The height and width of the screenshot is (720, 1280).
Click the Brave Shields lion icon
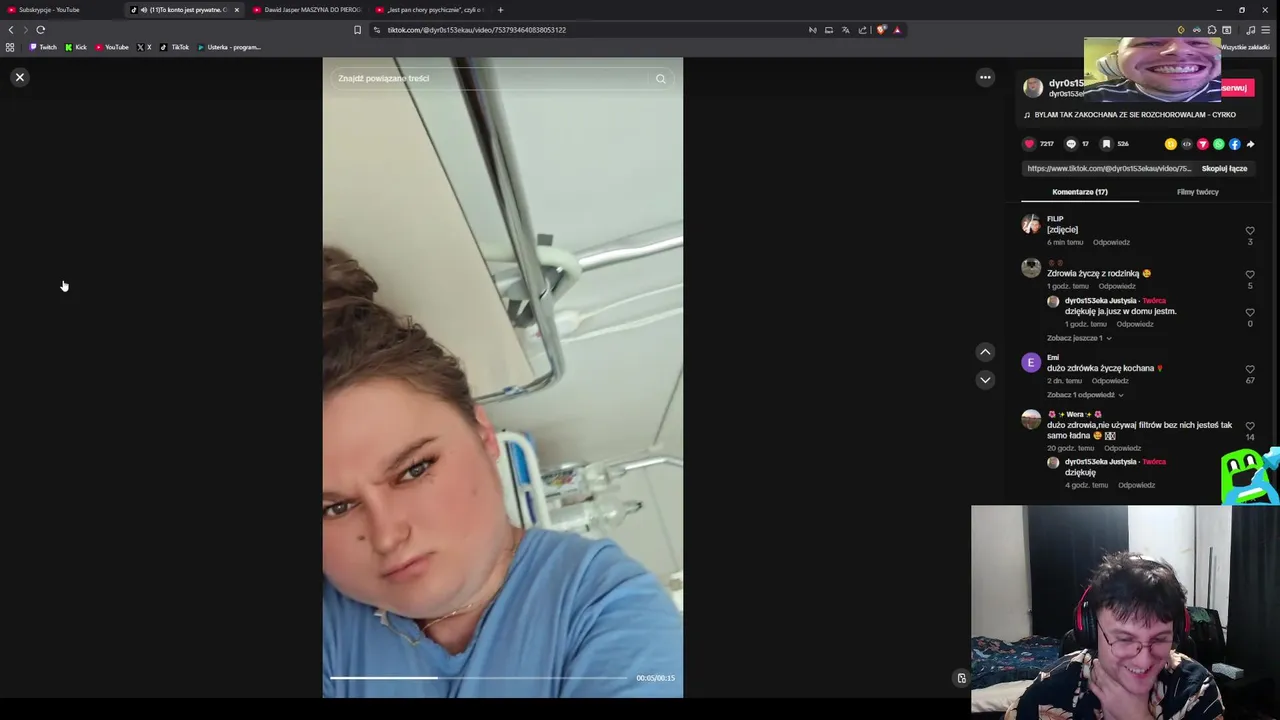(x=881, y=30)
